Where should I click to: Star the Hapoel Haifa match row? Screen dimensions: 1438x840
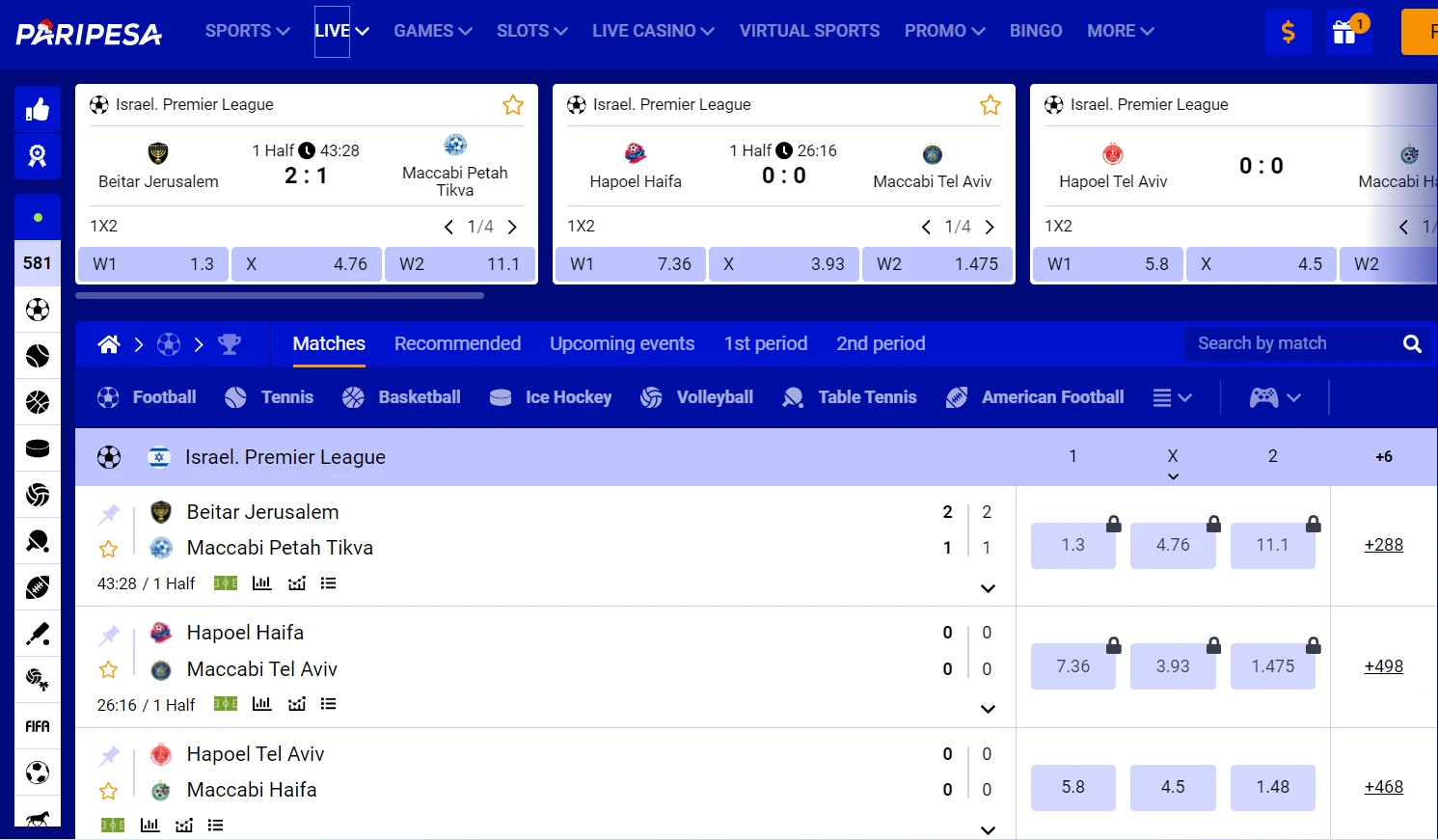pyautogui.click(x=109, y=669)
